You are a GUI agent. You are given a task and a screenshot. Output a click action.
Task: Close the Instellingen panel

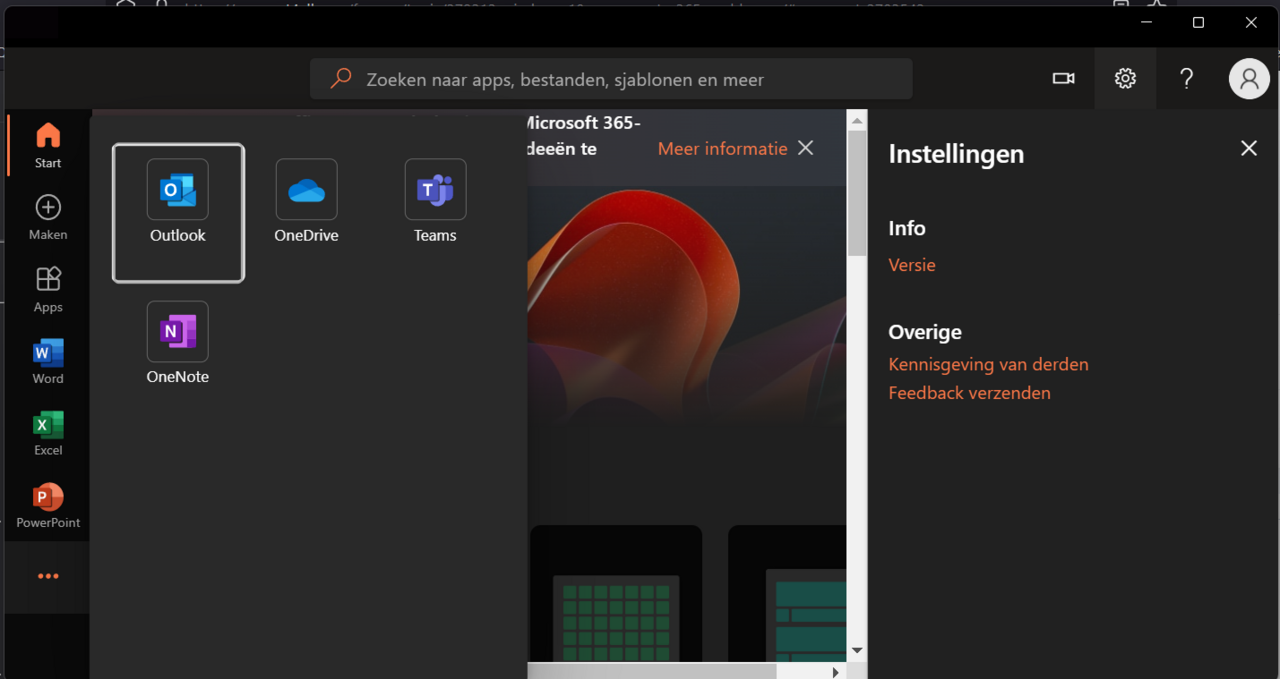click(x=1248, y=147)
